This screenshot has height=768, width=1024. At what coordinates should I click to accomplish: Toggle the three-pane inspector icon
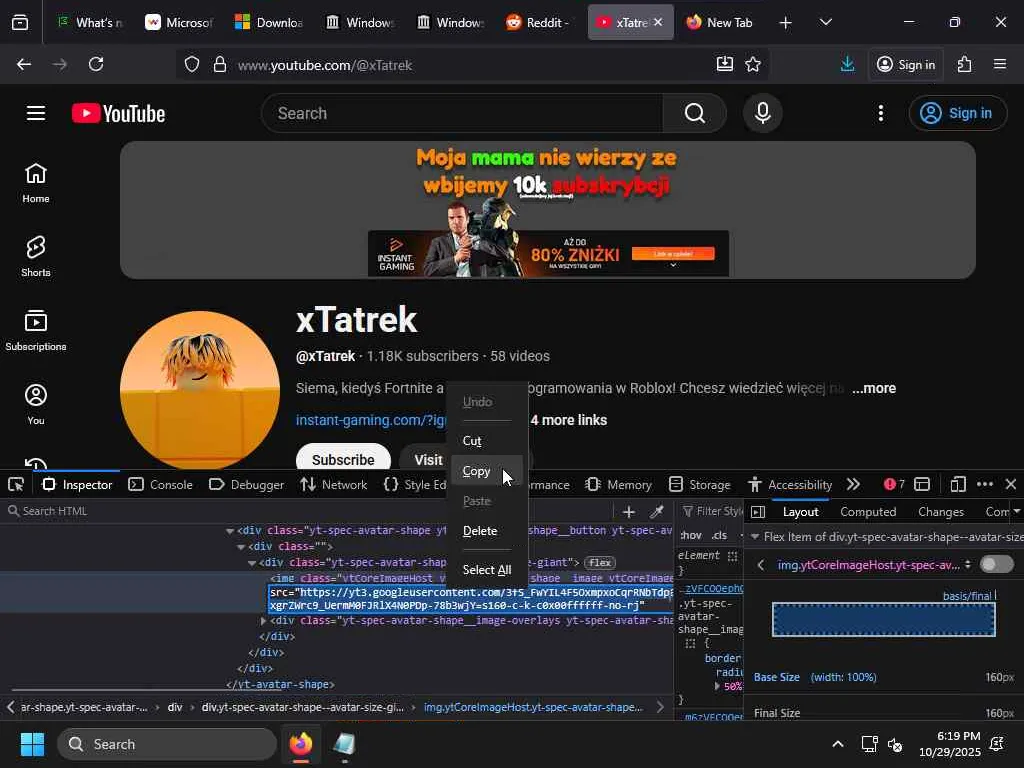pos(758,512)
